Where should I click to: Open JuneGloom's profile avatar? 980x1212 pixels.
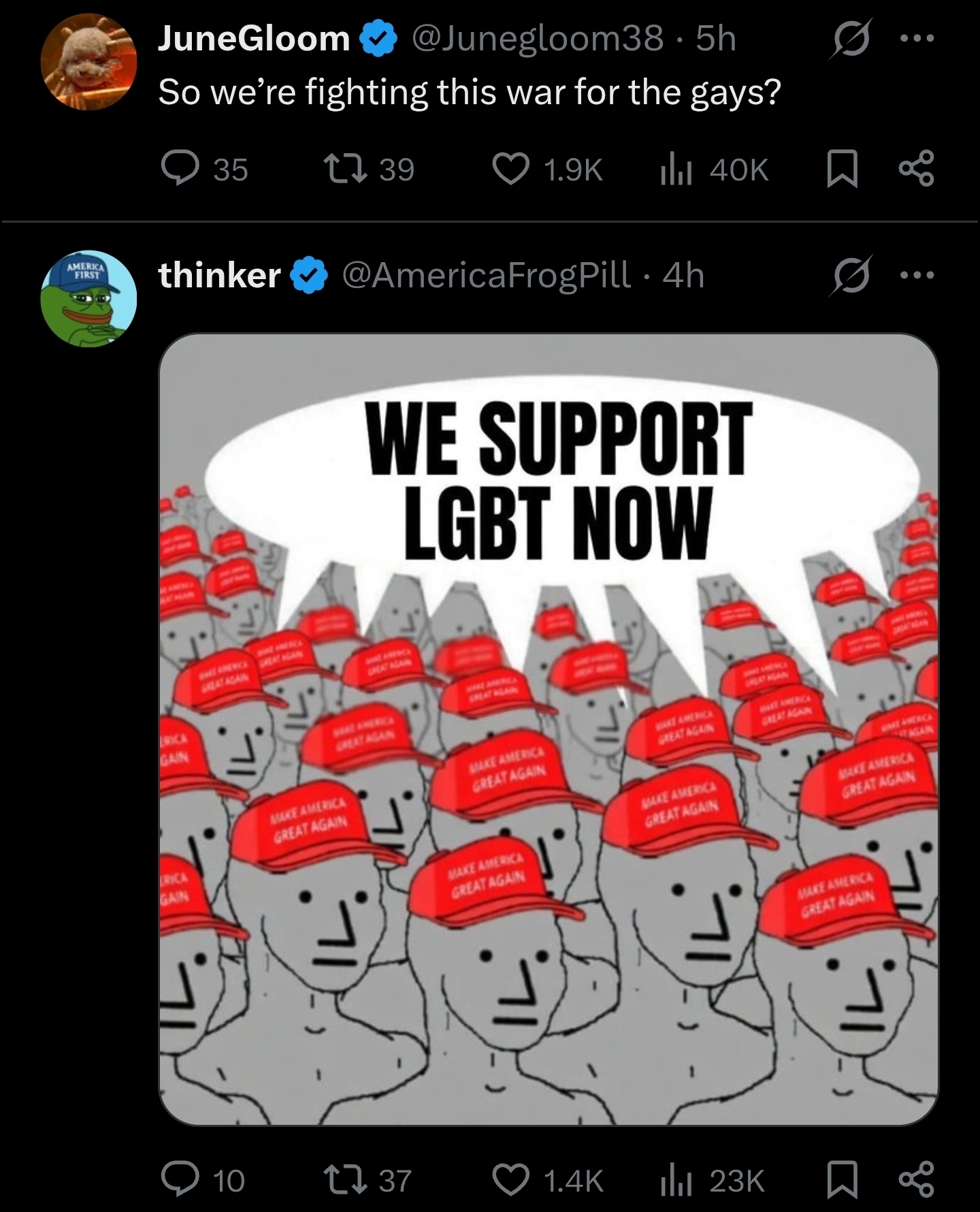pos(89,61)
